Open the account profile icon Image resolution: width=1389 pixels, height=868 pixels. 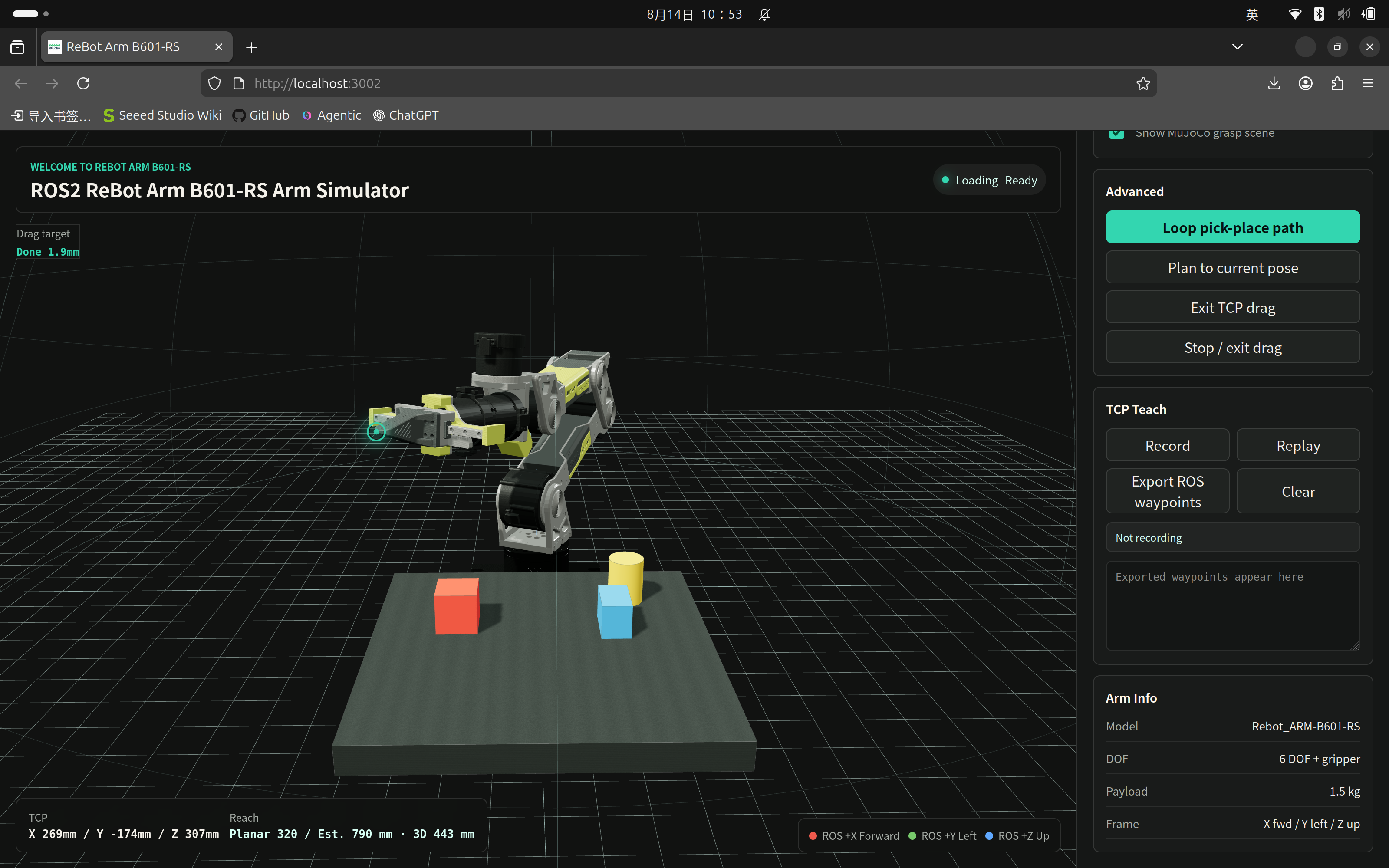point(1305,83)
